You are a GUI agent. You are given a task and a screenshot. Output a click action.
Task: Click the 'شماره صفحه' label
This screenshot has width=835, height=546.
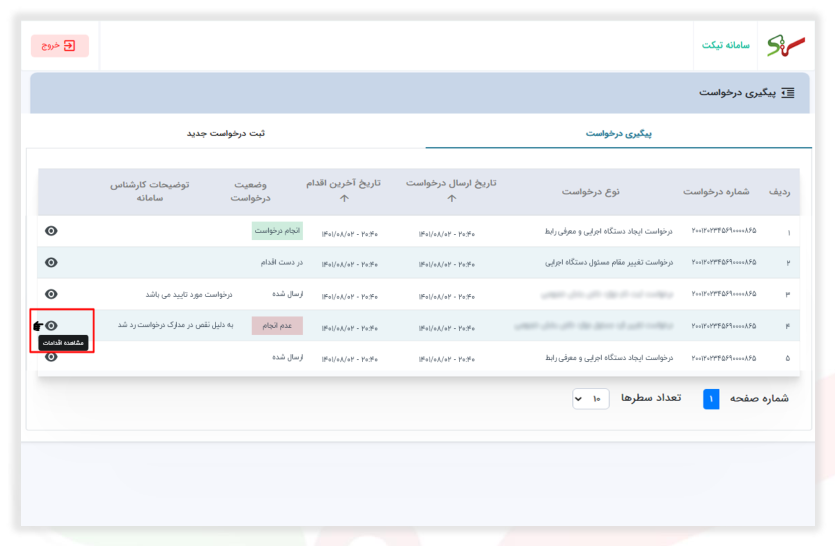759,398
